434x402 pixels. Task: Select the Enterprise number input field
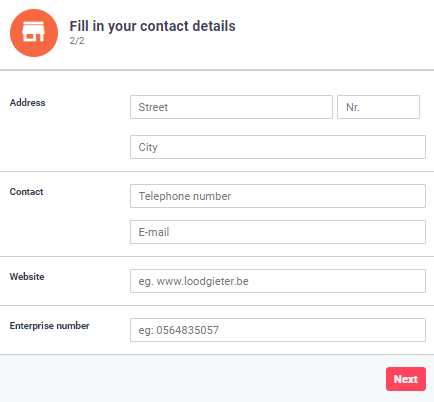[x=278, y=330]
